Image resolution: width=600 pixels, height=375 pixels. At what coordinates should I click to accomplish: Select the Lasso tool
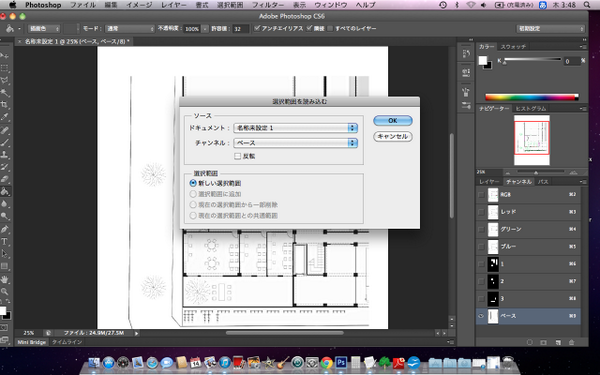point(5,80)
